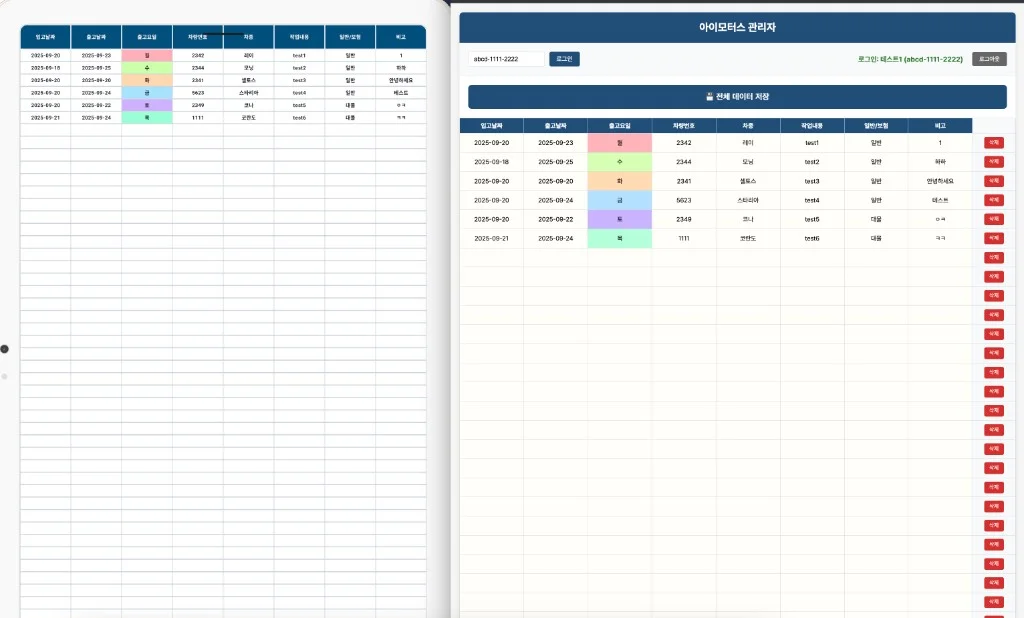Screen dimensions: 1024x618
Task: Click the orange 화 cell in admin table
Action: point(619,181)
